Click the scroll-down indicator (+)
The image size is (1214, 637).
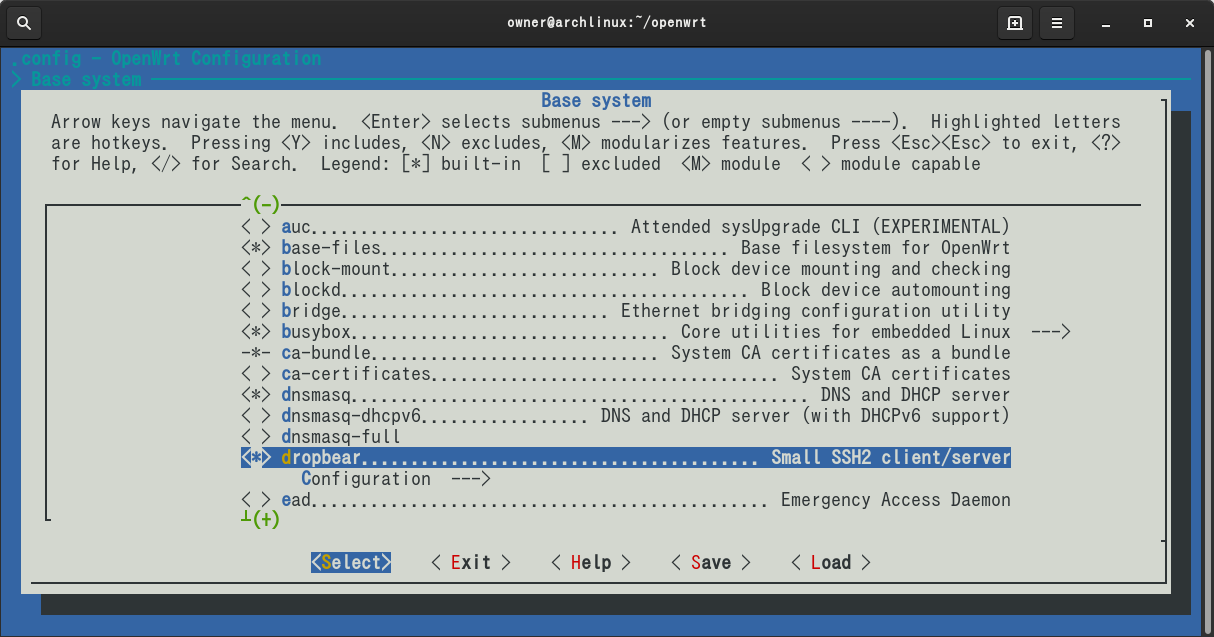pos(261,520)
